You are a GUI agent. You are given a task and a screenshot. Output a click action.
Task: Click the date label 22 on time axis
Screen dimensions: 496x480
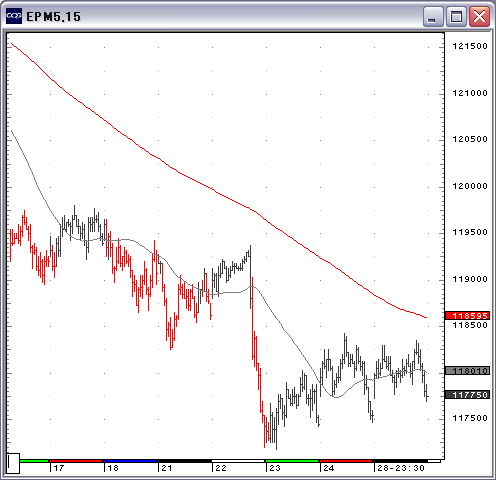(x=221, y=468)
